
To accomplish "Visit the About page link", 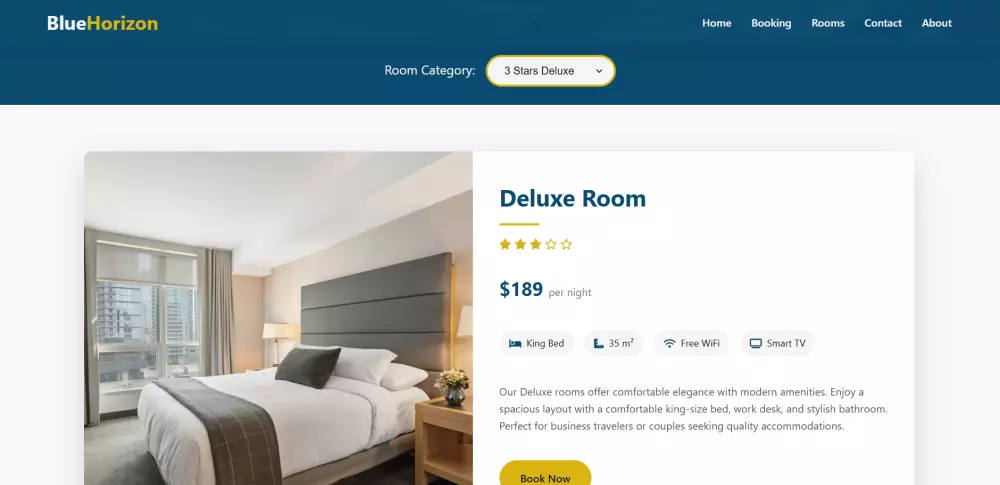I will [937, 23].
